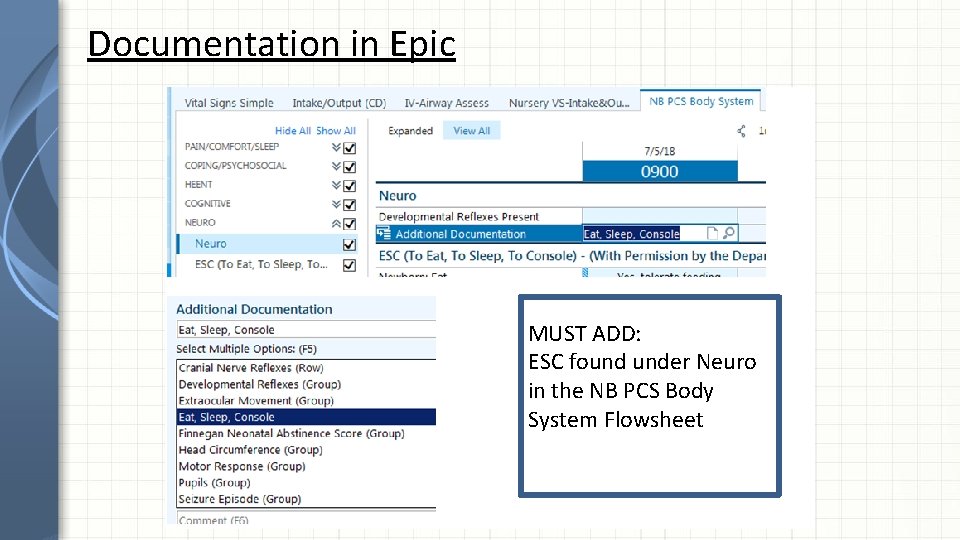Open the IV-Airway Assess tab
Viewport: 960px width, 540px height.
(446, 103)
